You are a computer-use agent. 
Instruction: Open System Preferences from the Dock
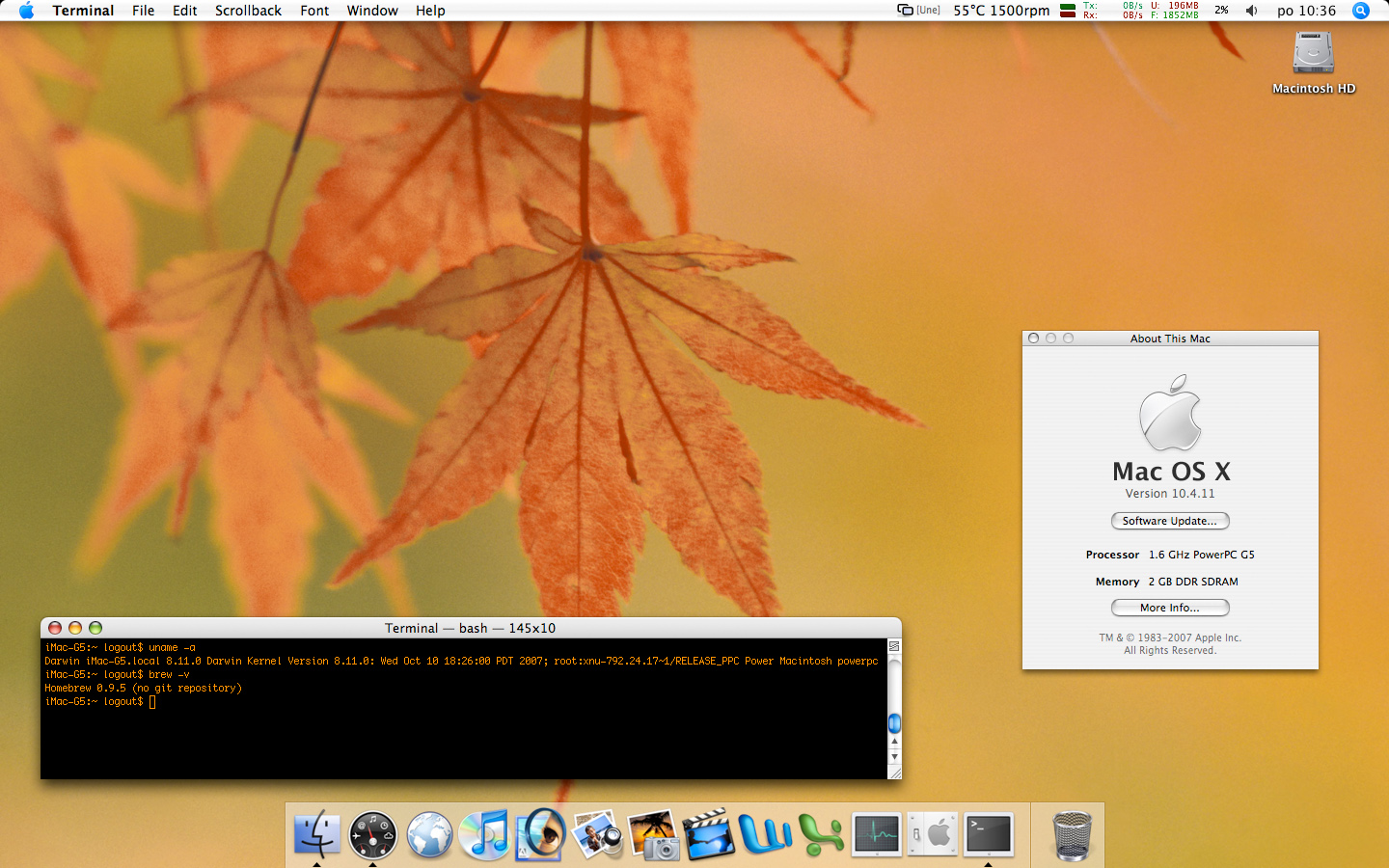click(933, 834)
